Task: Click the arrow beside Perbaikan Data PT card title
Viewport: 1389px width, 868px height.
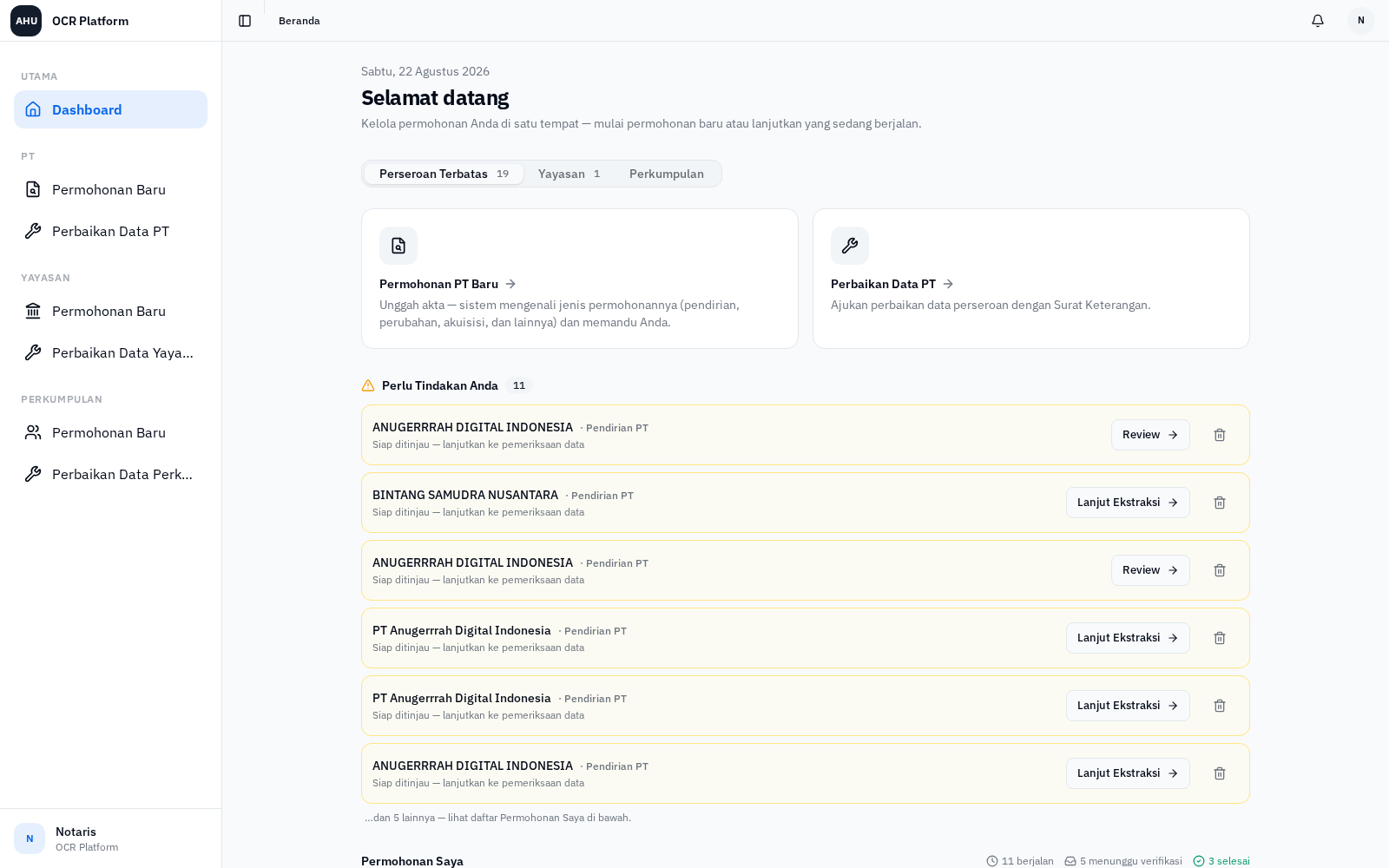Action: click(x=948, y=284)
